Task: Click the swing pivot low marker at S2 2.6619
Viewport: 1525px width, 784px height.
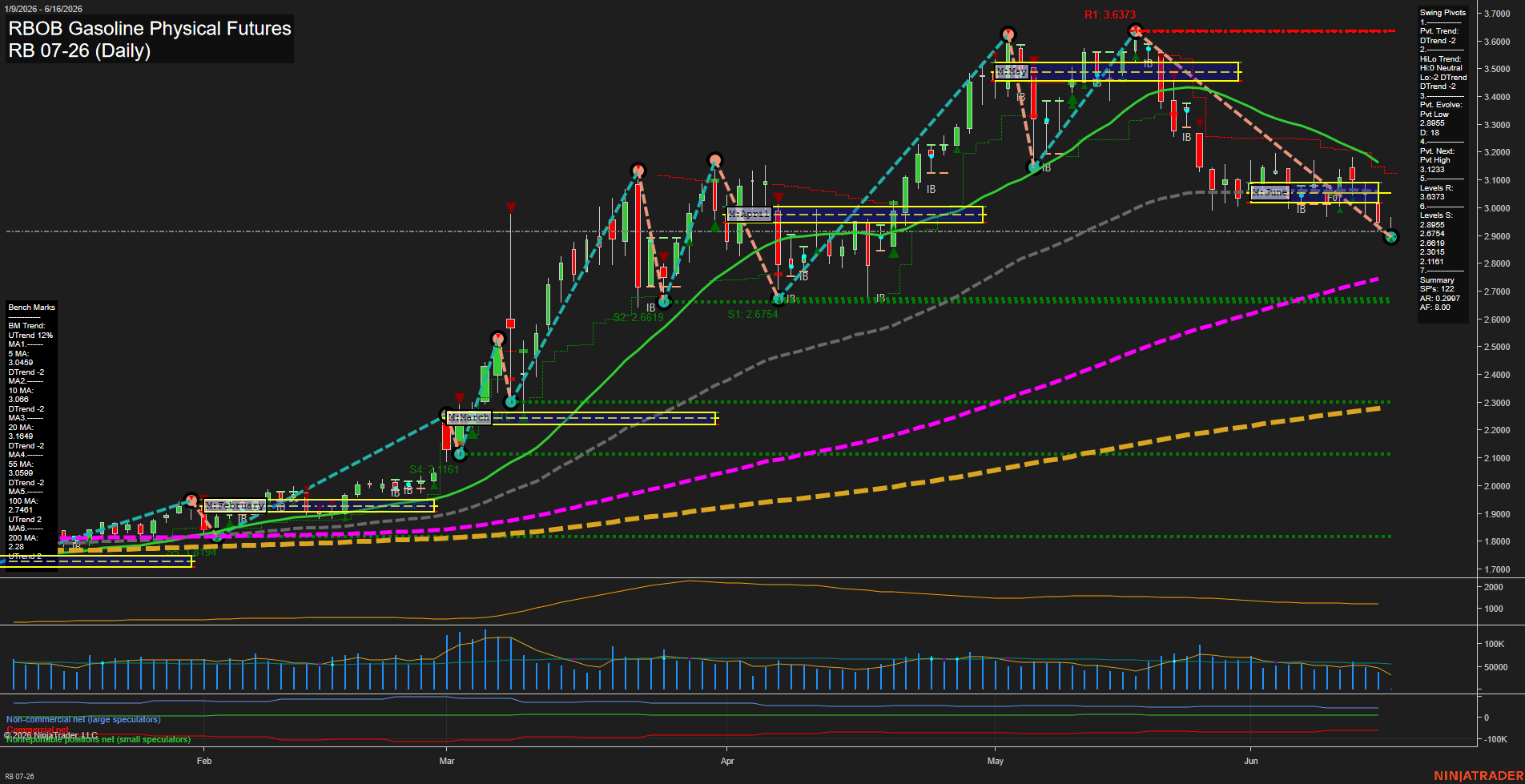Action: [664, 302]
